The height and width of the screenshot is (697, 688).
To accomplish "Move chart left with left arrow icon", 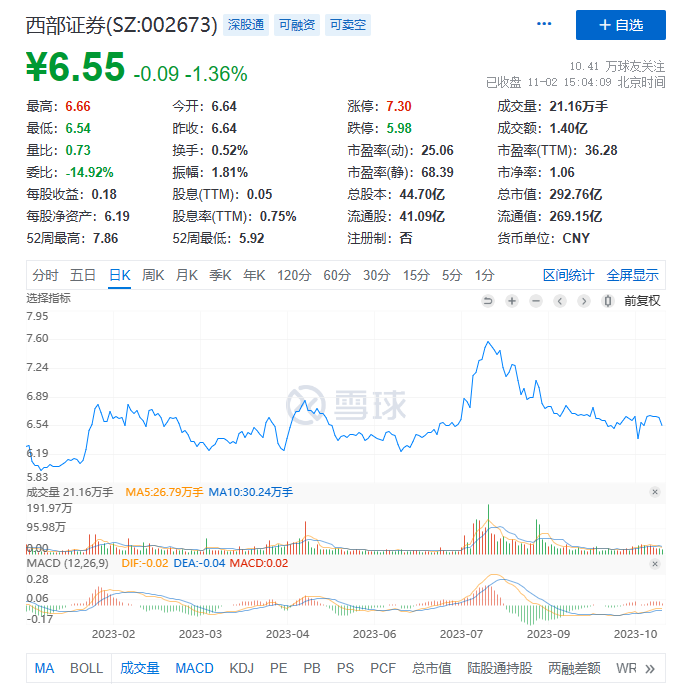I will tap(560, 301).
